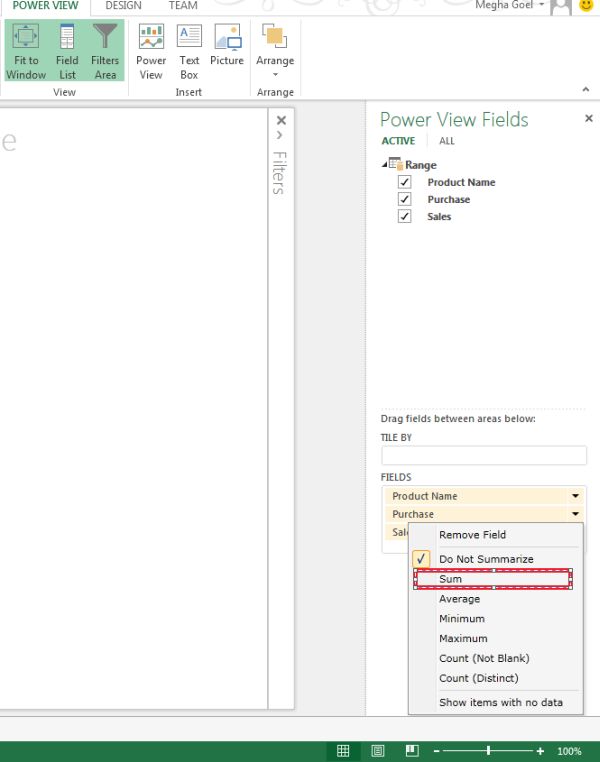Select Product Name in FIELDS area
The width and height of the screenshot is (600, 762).
pos(484,496)
